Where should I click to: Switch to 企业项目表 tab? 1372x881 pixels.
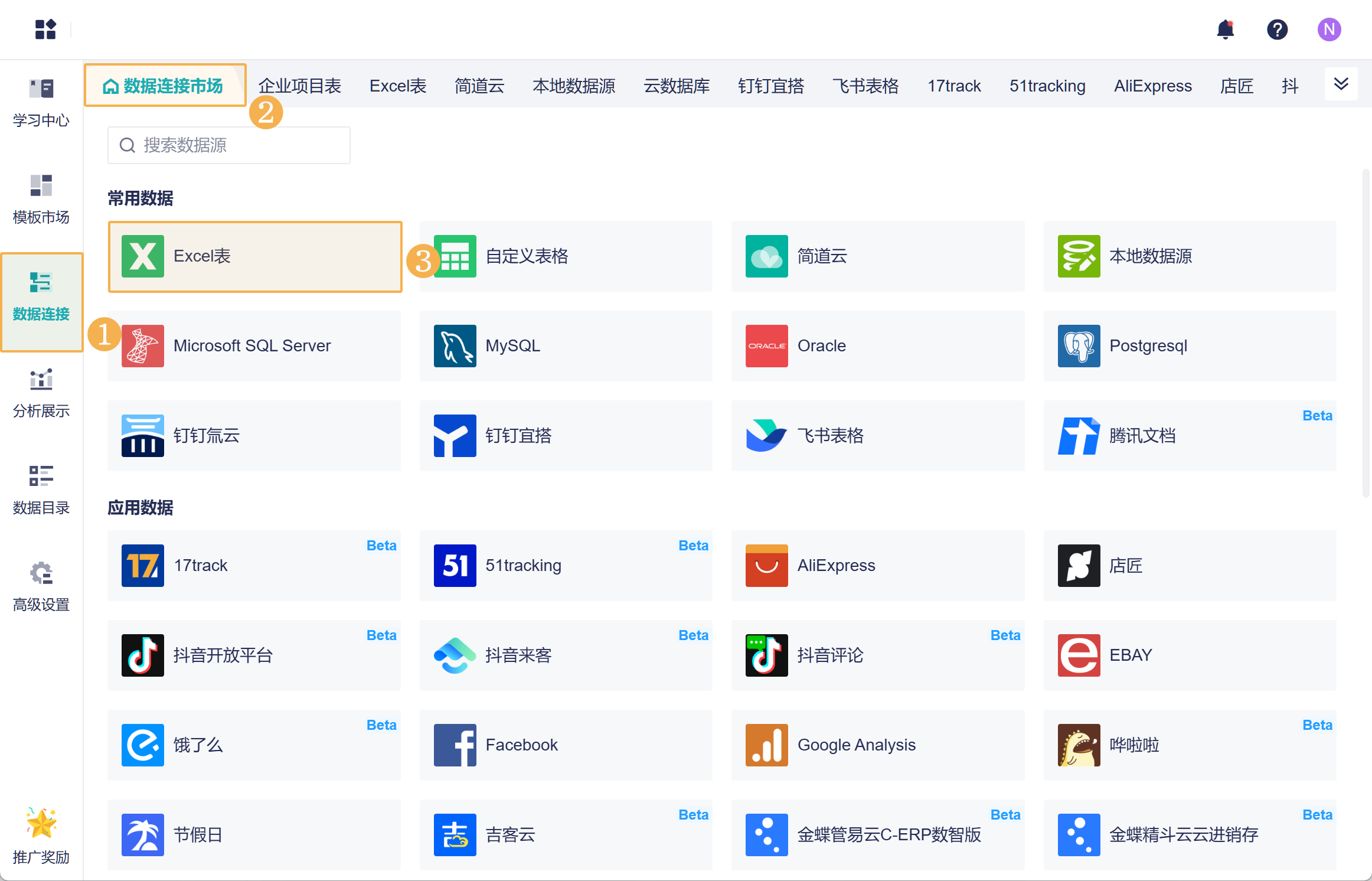pos(300,86)
